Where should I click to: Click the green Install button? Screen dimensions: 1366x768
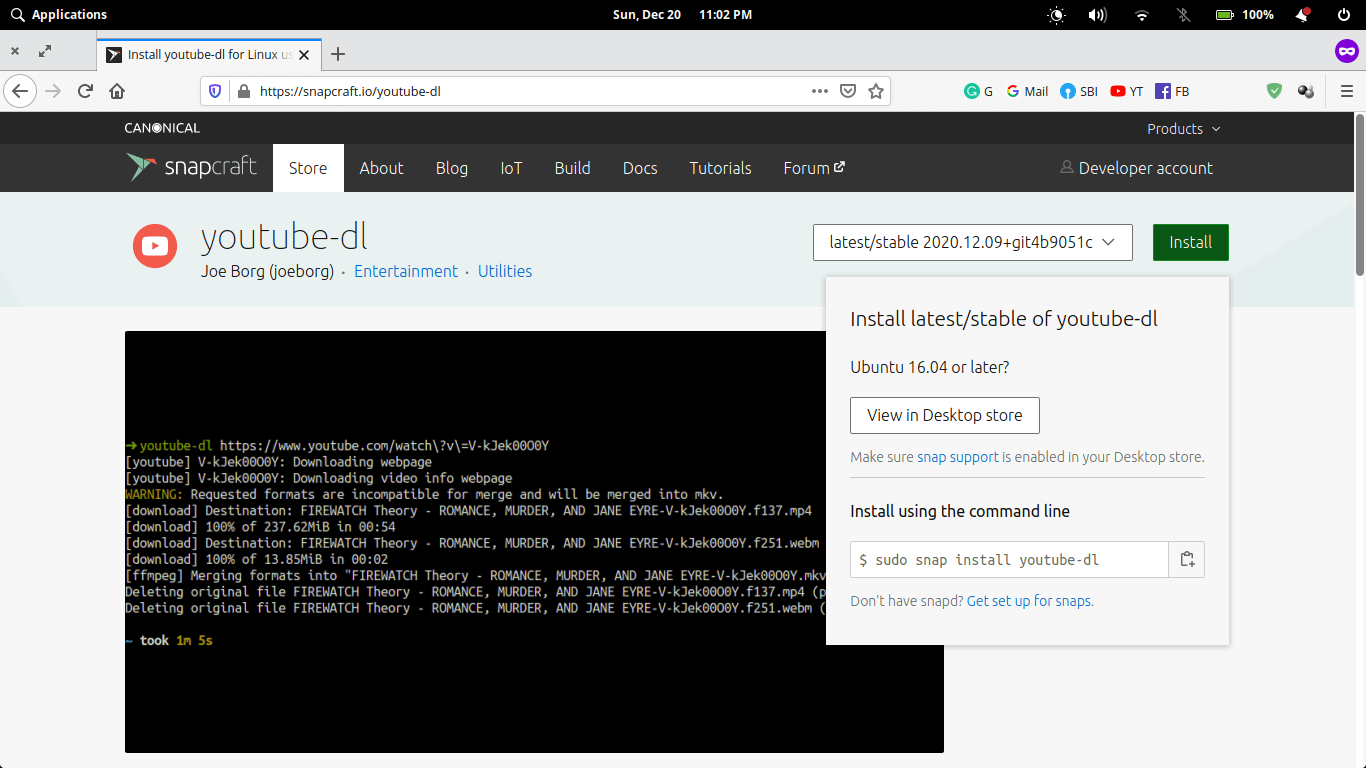point(1190,242)
